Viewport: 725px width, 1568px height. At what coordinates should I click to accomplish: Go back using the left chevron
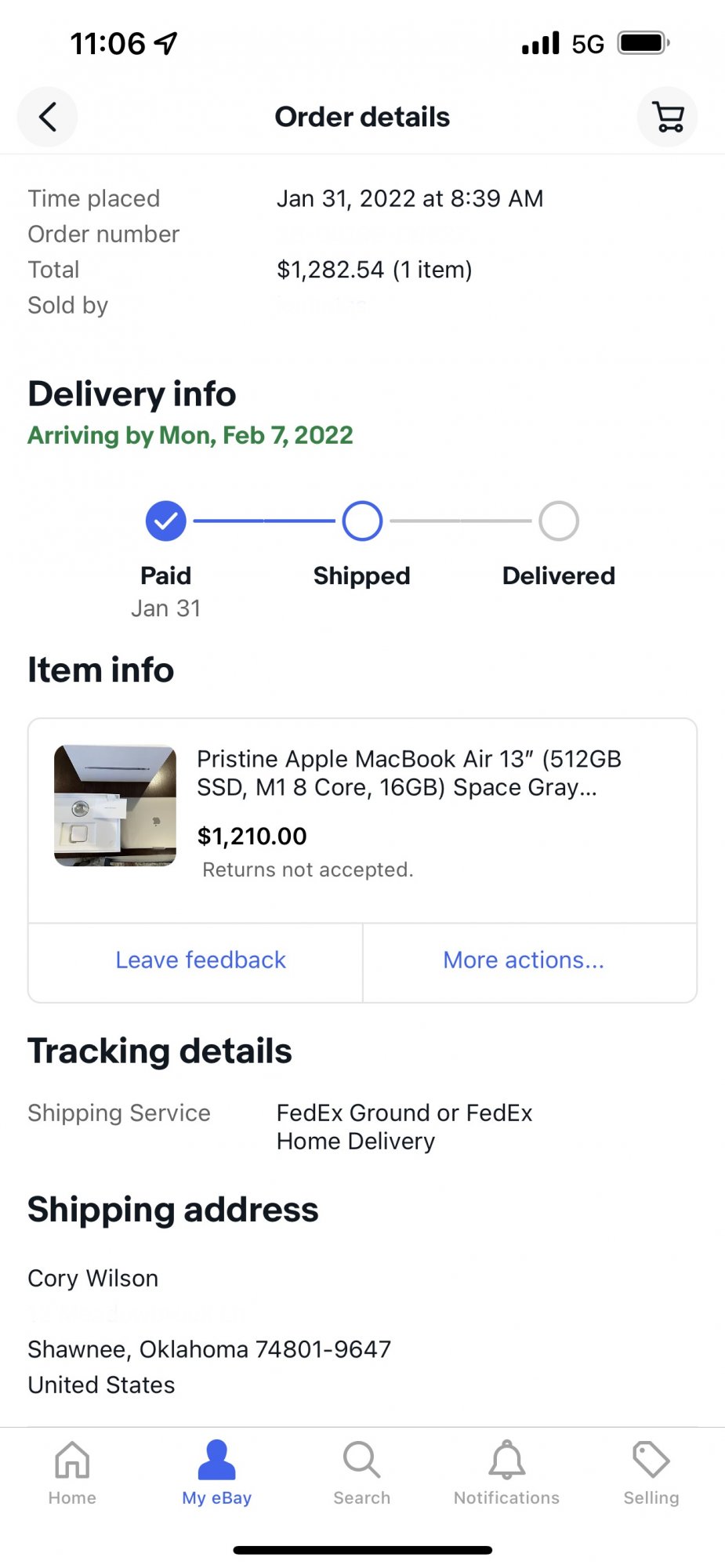(x=47, y=117)
